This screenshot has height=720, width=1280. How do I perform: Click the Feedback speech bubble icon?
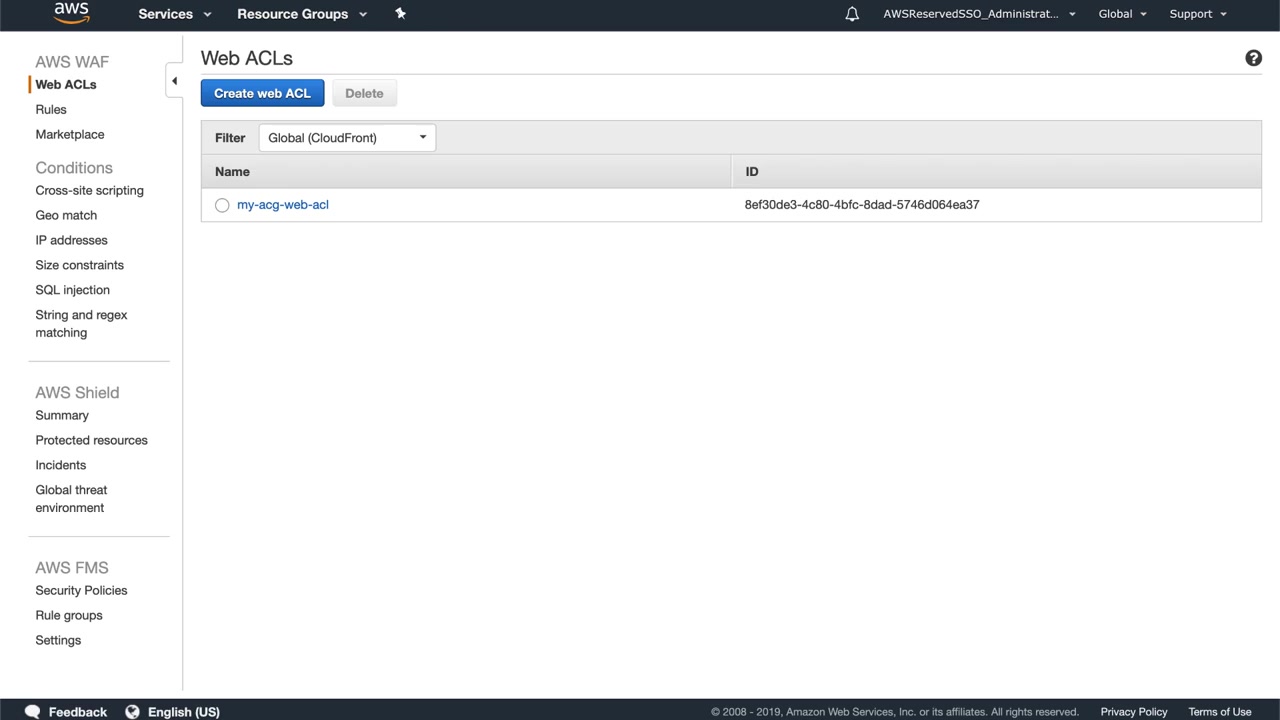[32, 712]
